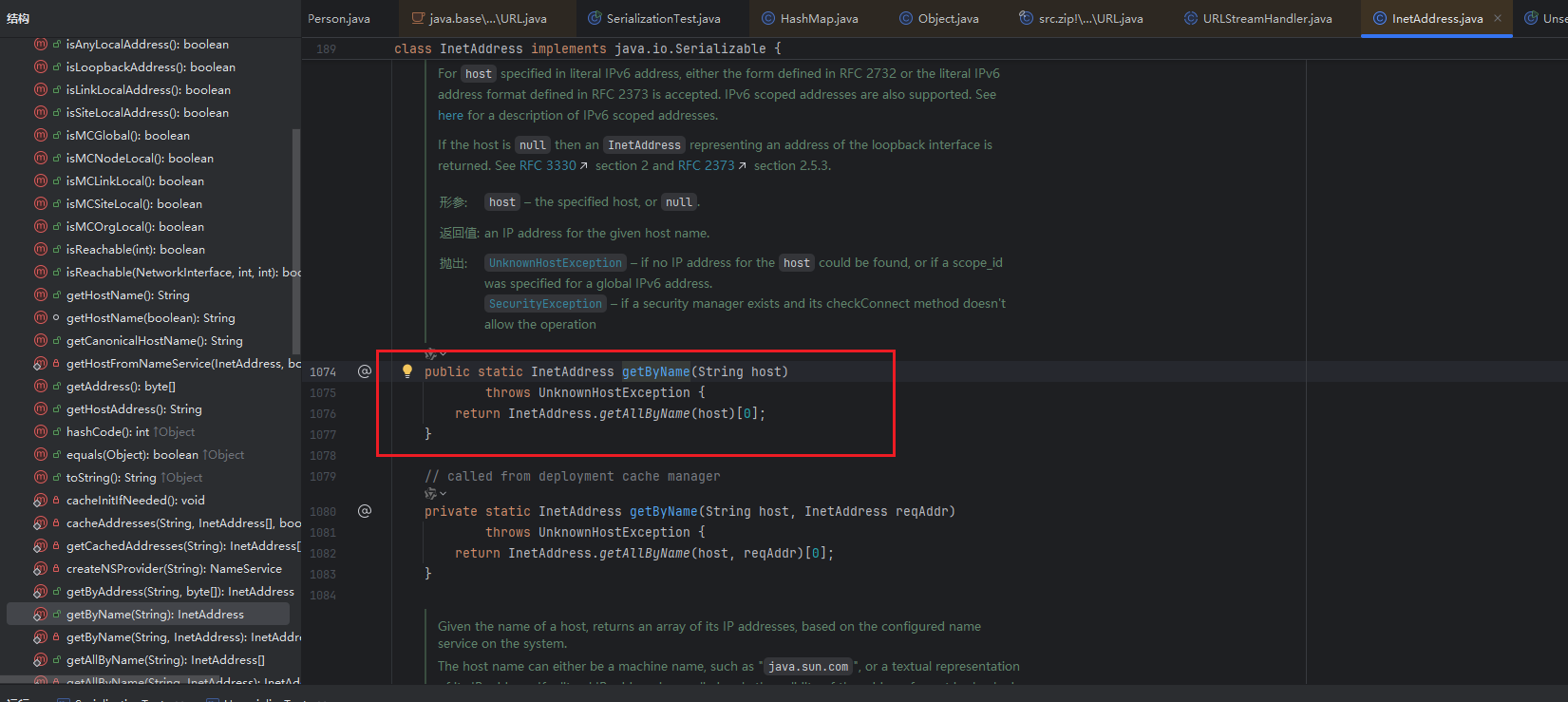The image size is (1568, 702).
Task: Click the file icon on java.base URL.java tab
Action: tap(418, 18)
